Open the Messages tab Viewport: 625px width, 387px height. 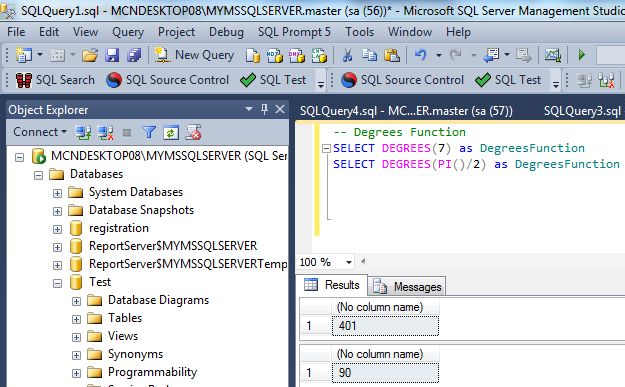tap(407, 286)
